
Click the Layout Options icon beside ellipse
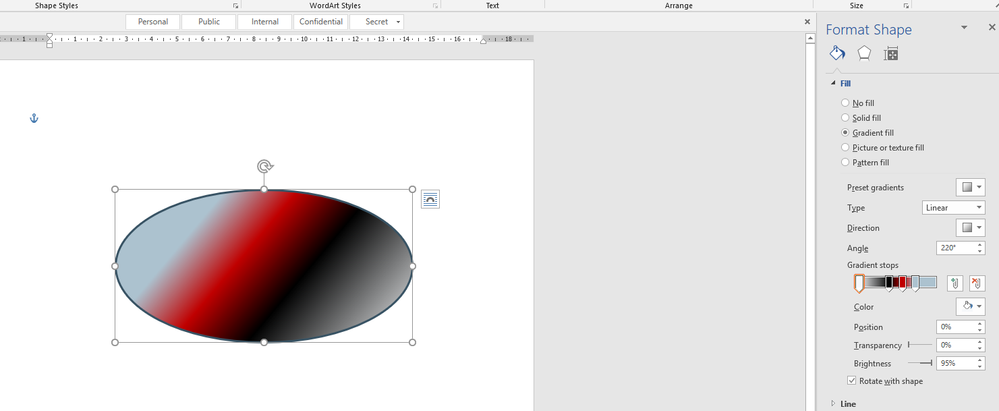pyautogui.click(x=431, y=199)
